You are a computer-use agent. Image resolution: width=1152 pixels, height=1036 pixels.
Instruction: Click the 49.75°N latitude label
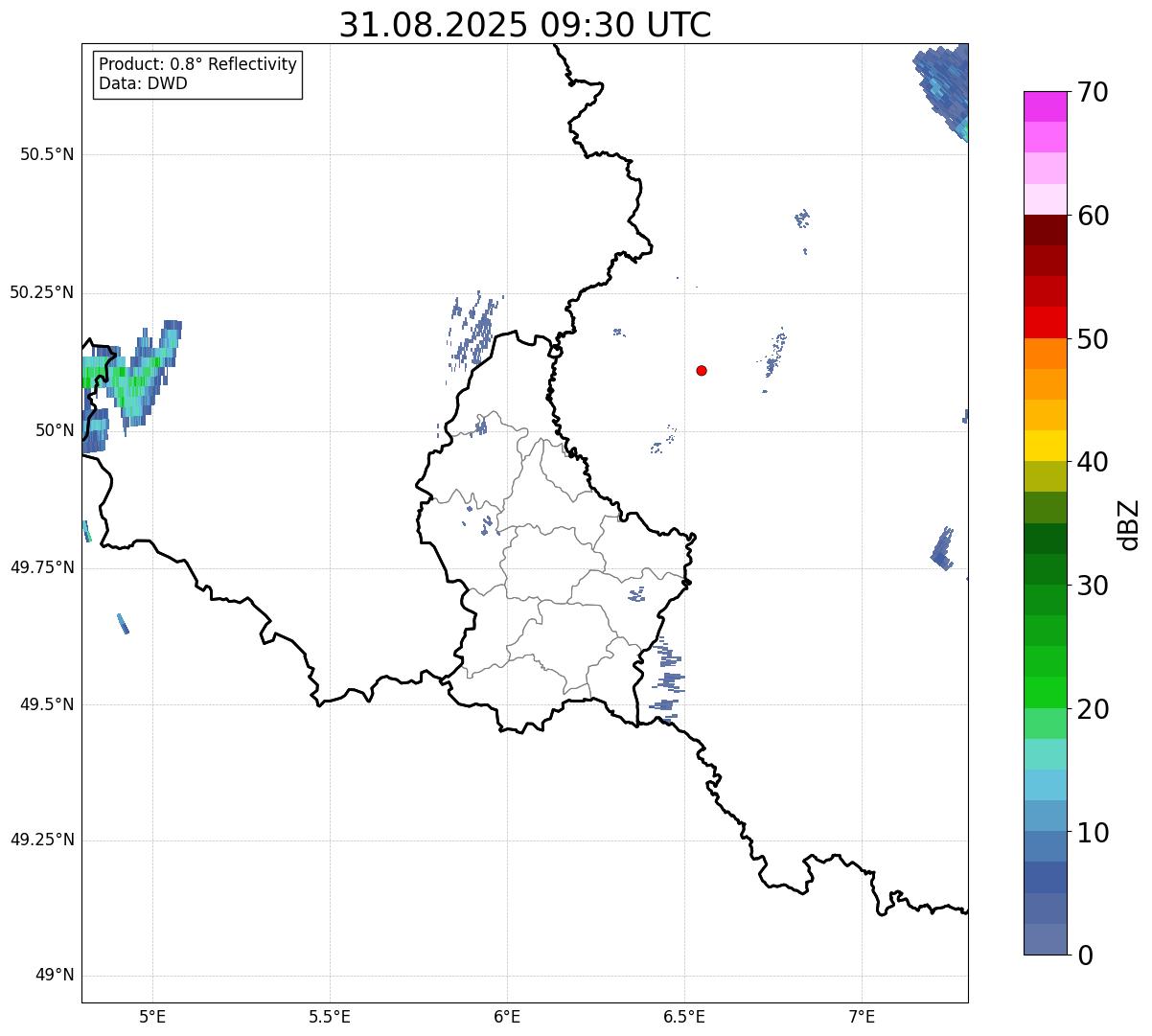tap(42, 567)
